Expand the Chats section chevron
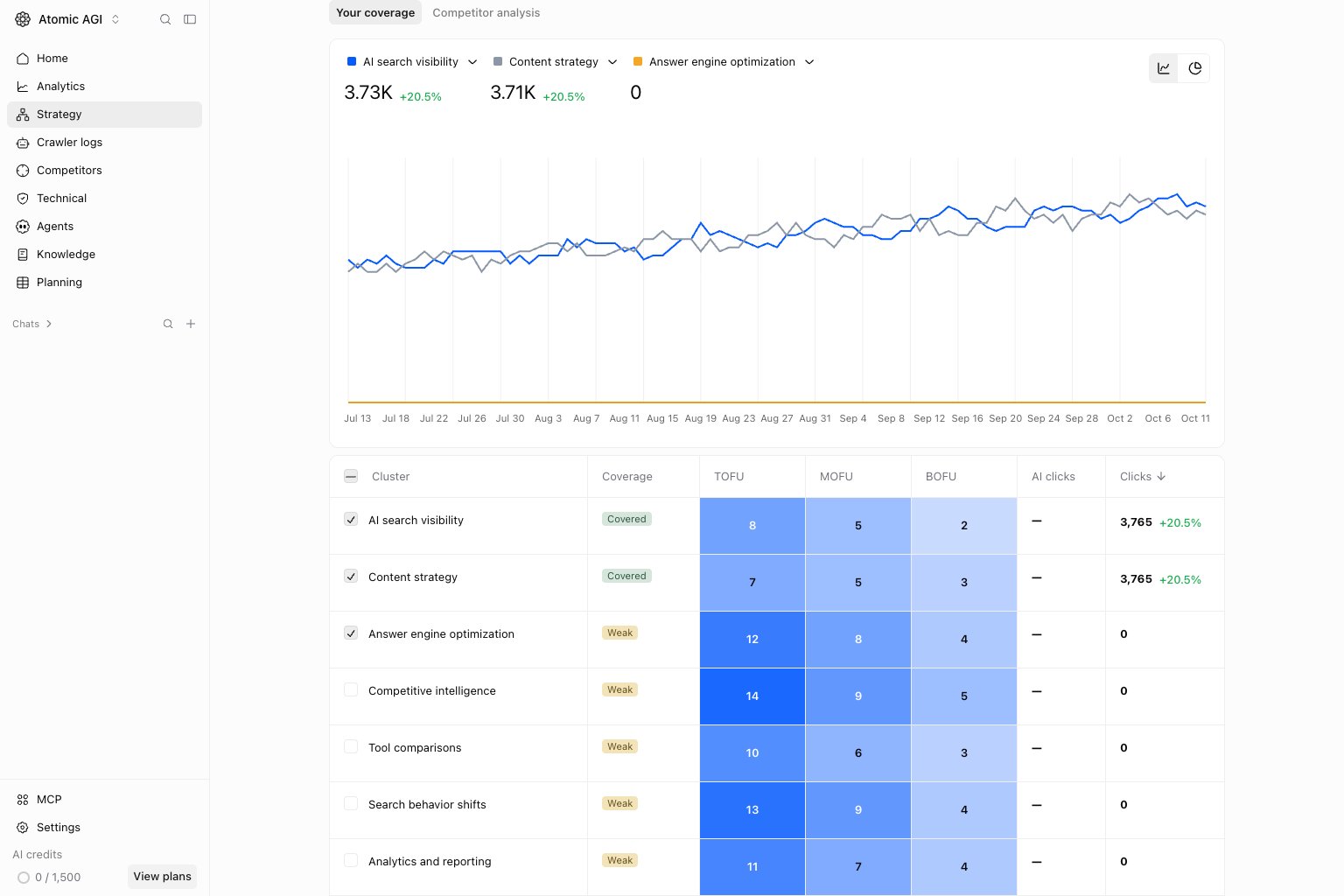Image resolution: width=1344 pixels, height=896 pixels. click(x=49, y=324)
